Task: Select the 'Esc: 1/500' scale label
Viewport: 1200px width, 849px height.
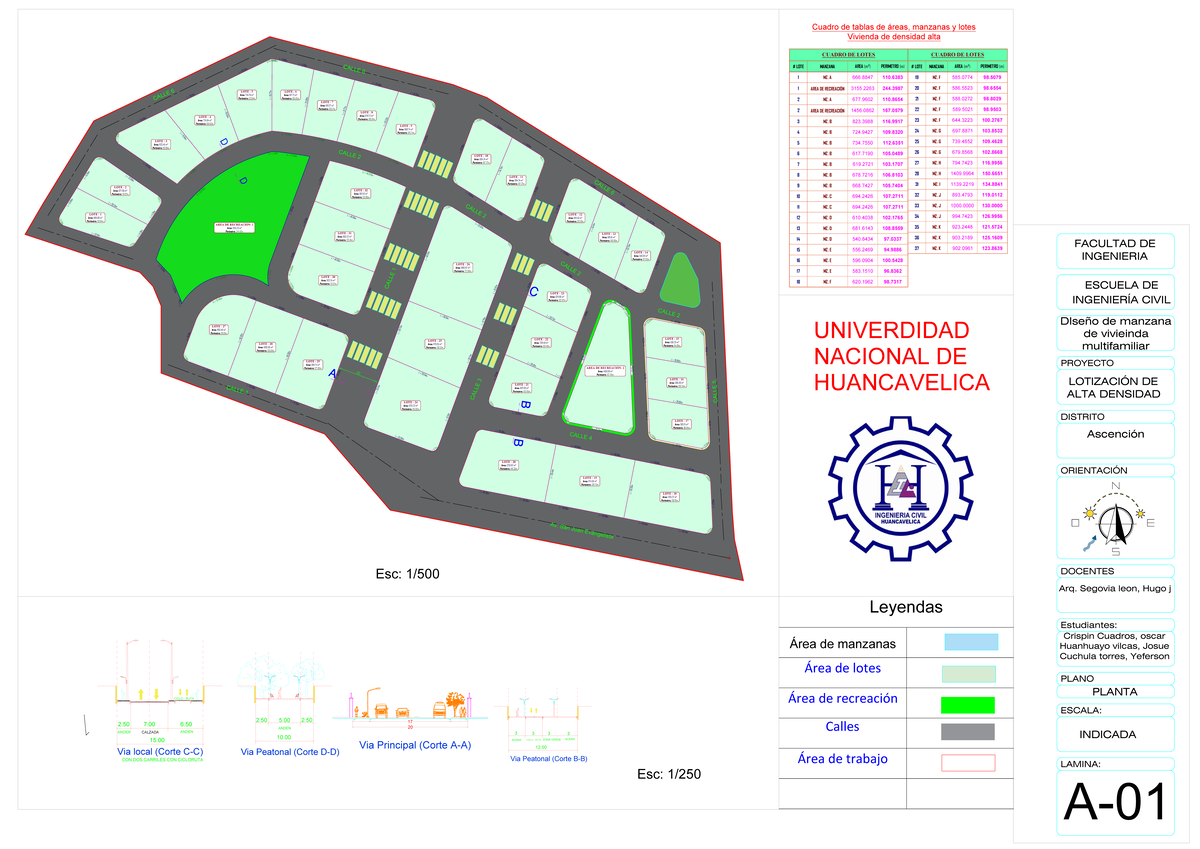Action: (x=407, y=574)
